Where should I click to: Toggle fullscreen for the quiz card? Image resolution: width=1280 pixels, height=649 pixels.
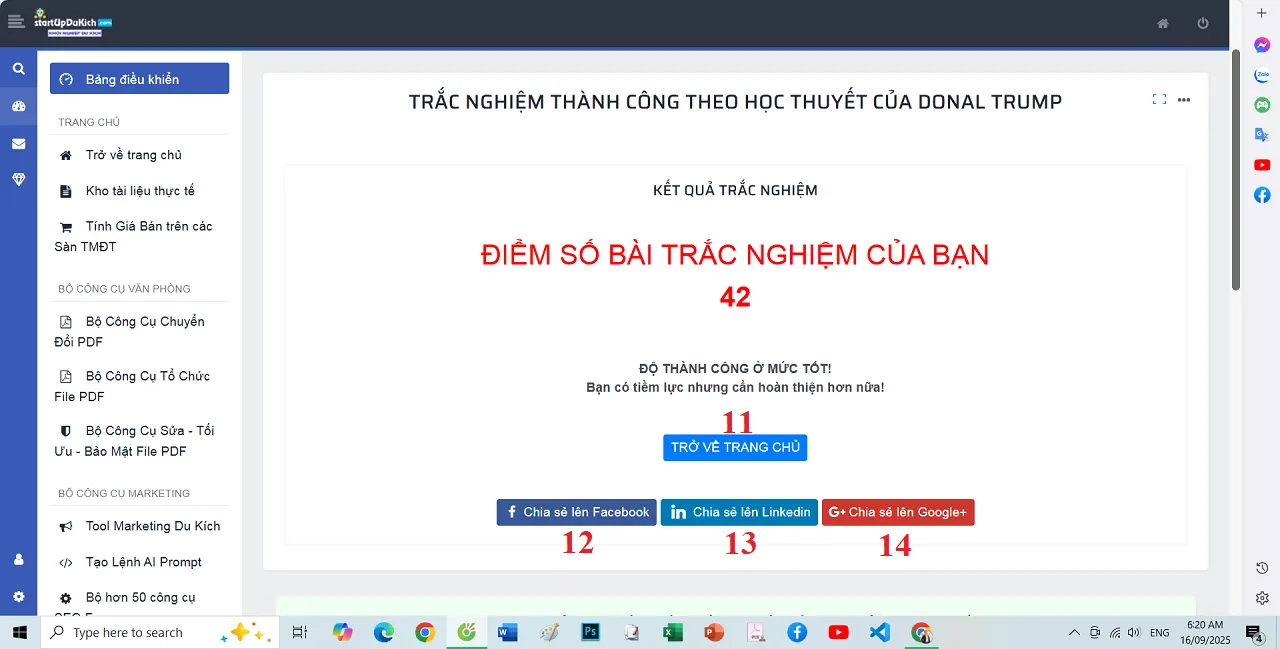pyautogui.click(x=1159, y=99)
